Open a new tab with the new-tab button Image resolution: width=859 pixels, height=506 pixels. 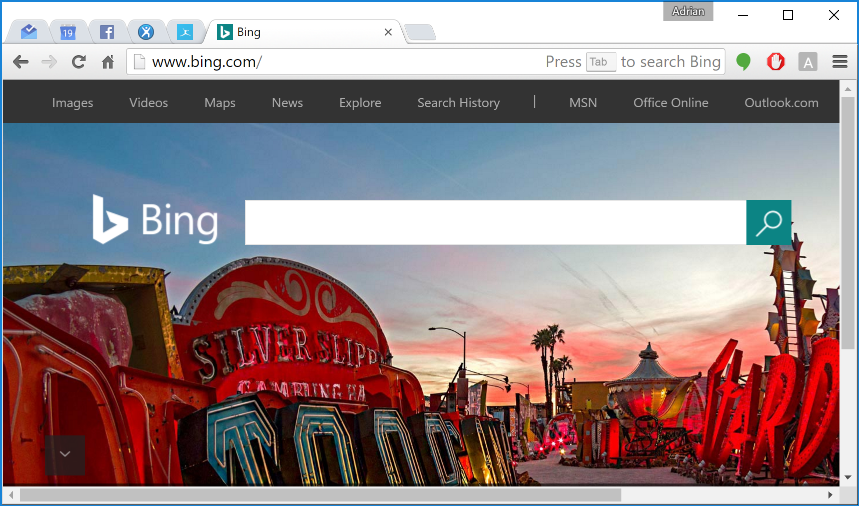point(421,32)
